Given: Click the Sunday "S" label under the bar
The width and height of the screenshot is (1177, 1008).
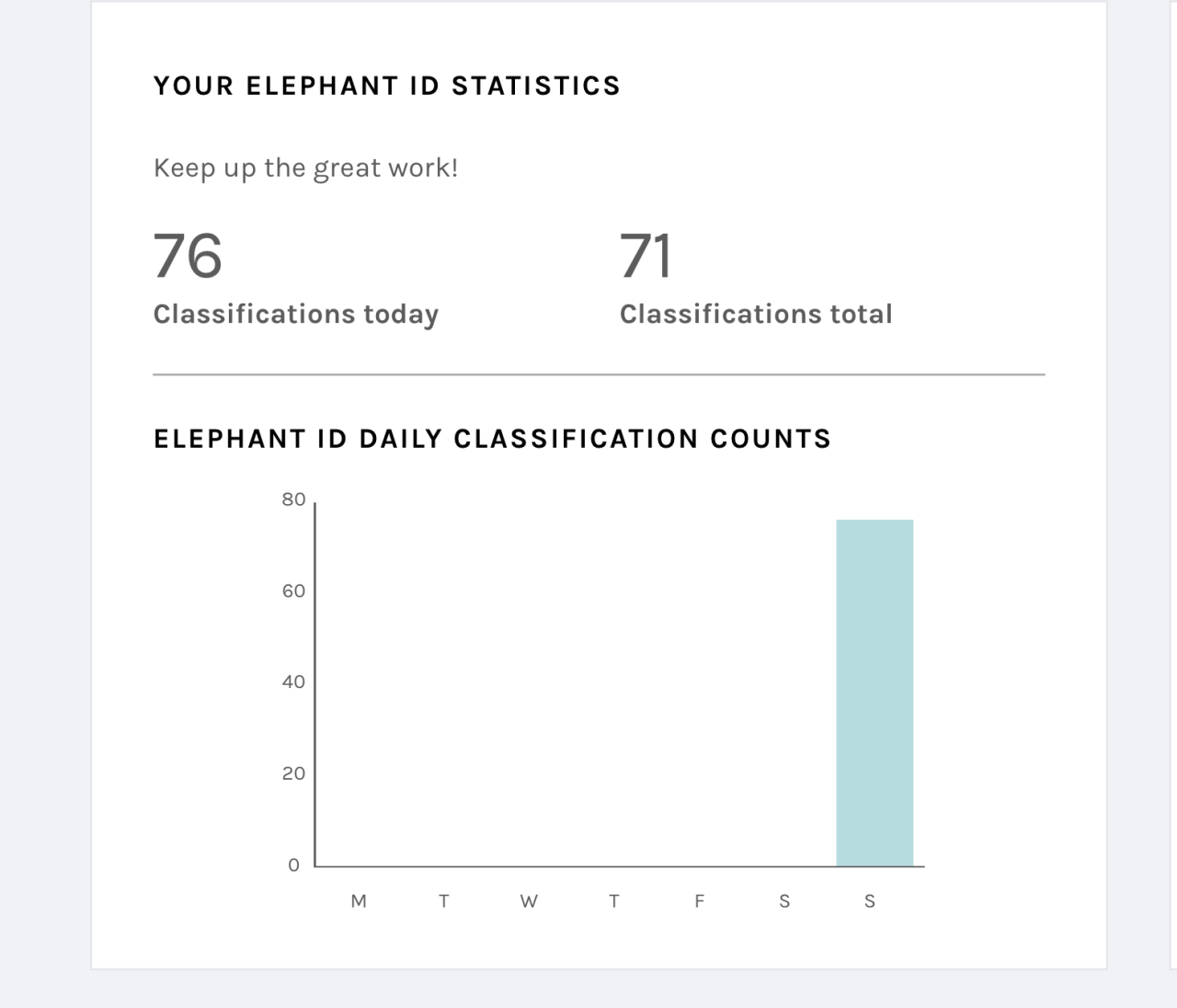Looking at the screenshot, I should [870, 901].
